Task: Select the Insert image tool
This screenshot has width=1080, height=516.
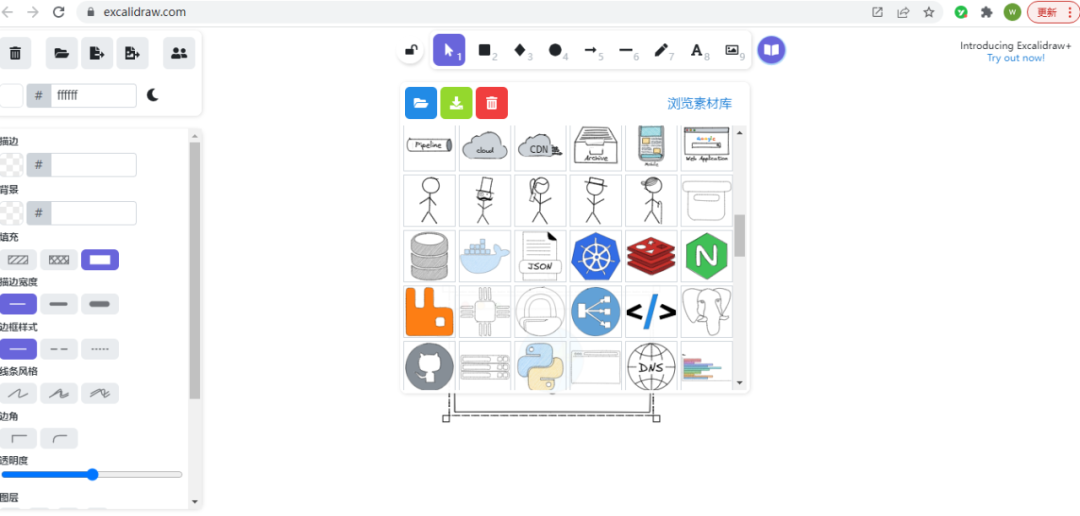Action: (x=733, y=50)
